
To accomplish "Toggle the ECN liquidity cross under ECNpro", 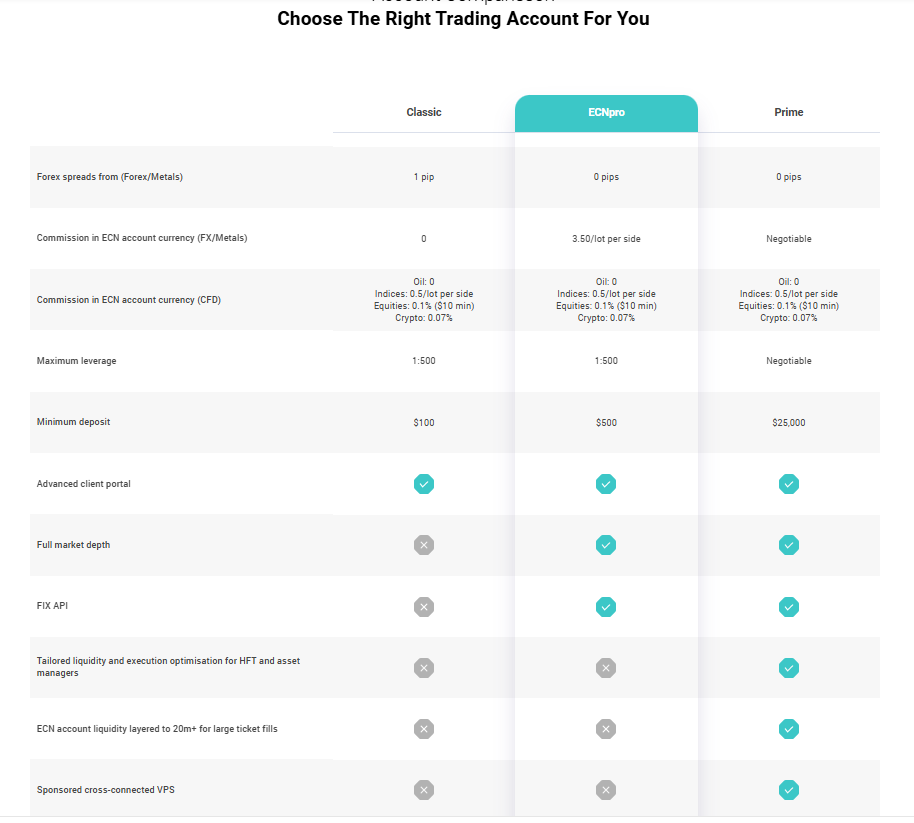I will tap(606, 729).
